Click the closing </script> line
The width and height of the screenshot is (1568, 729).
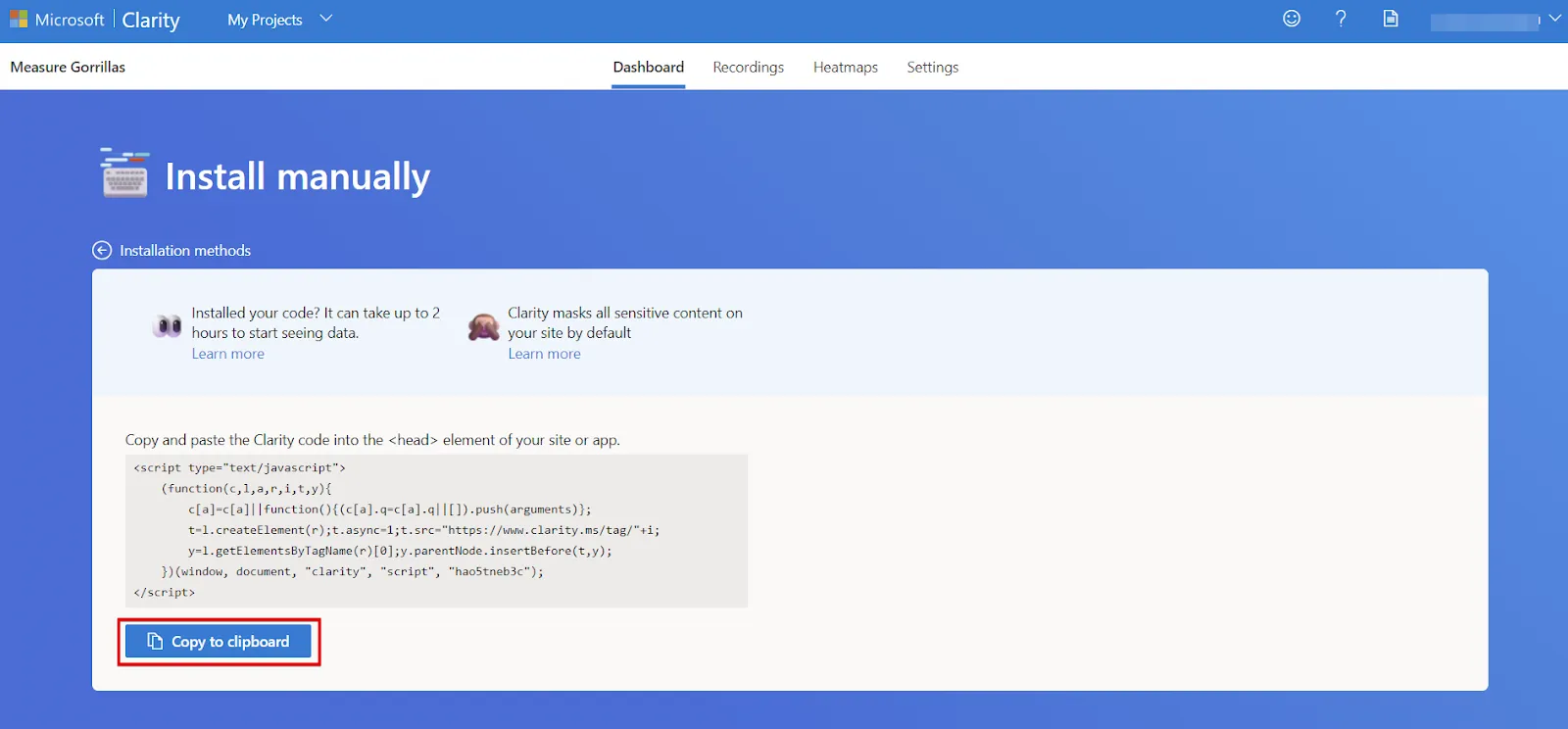point(164,592)
